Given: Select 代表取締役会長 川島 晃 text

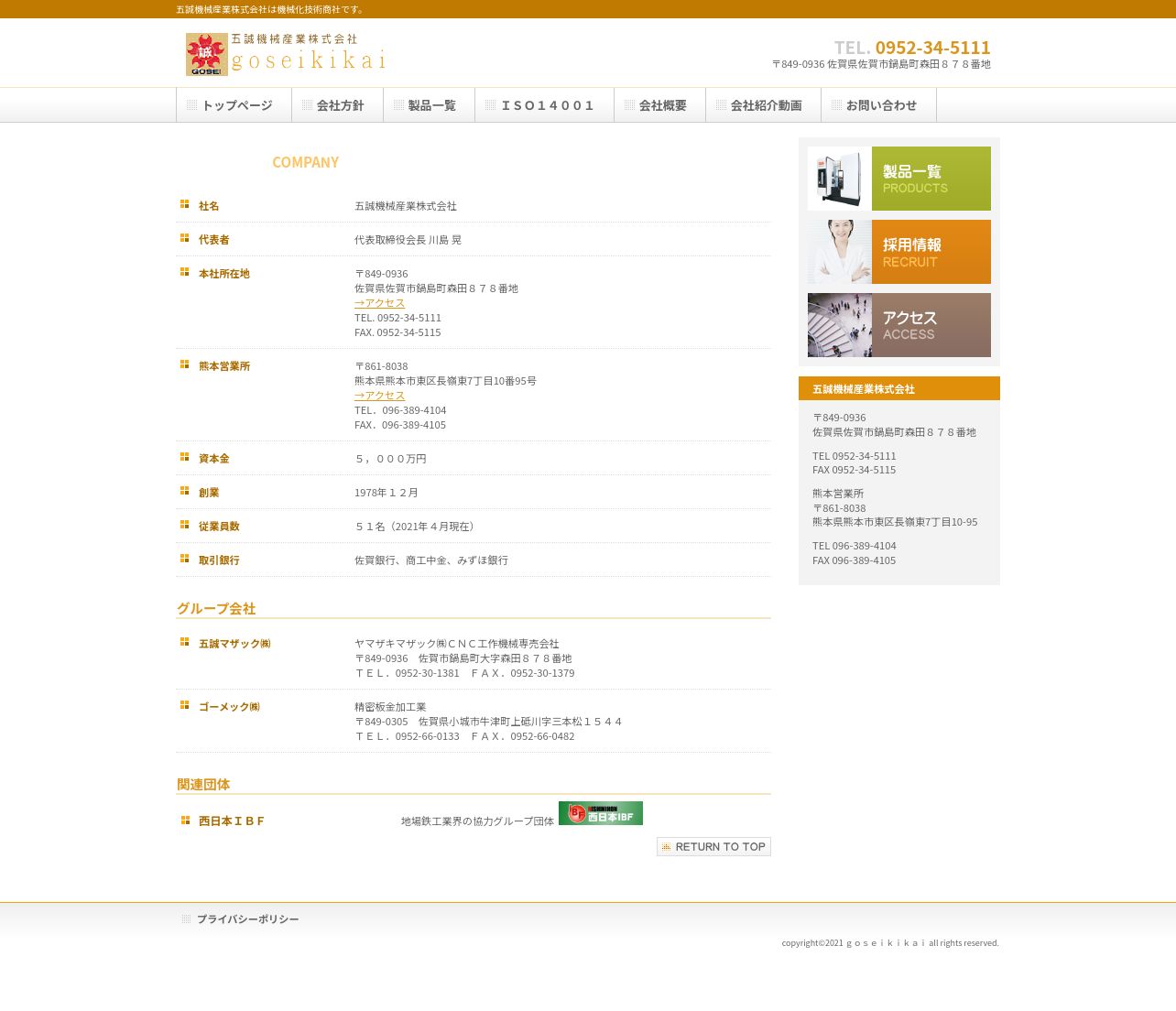Looking at the screenshot, I should [x=408, y=240].
